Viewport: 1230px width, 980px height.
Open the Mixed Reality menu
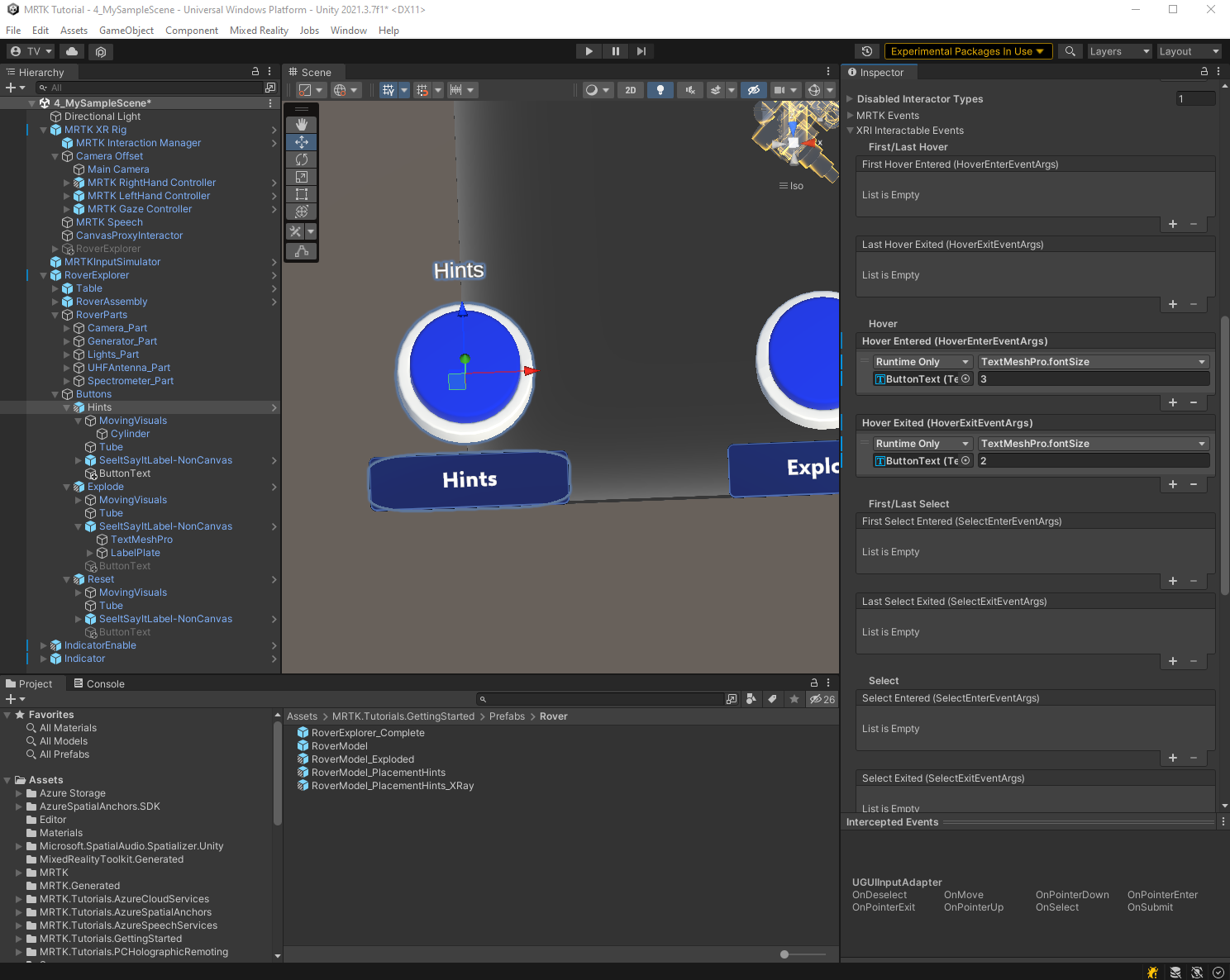(259, 31)
